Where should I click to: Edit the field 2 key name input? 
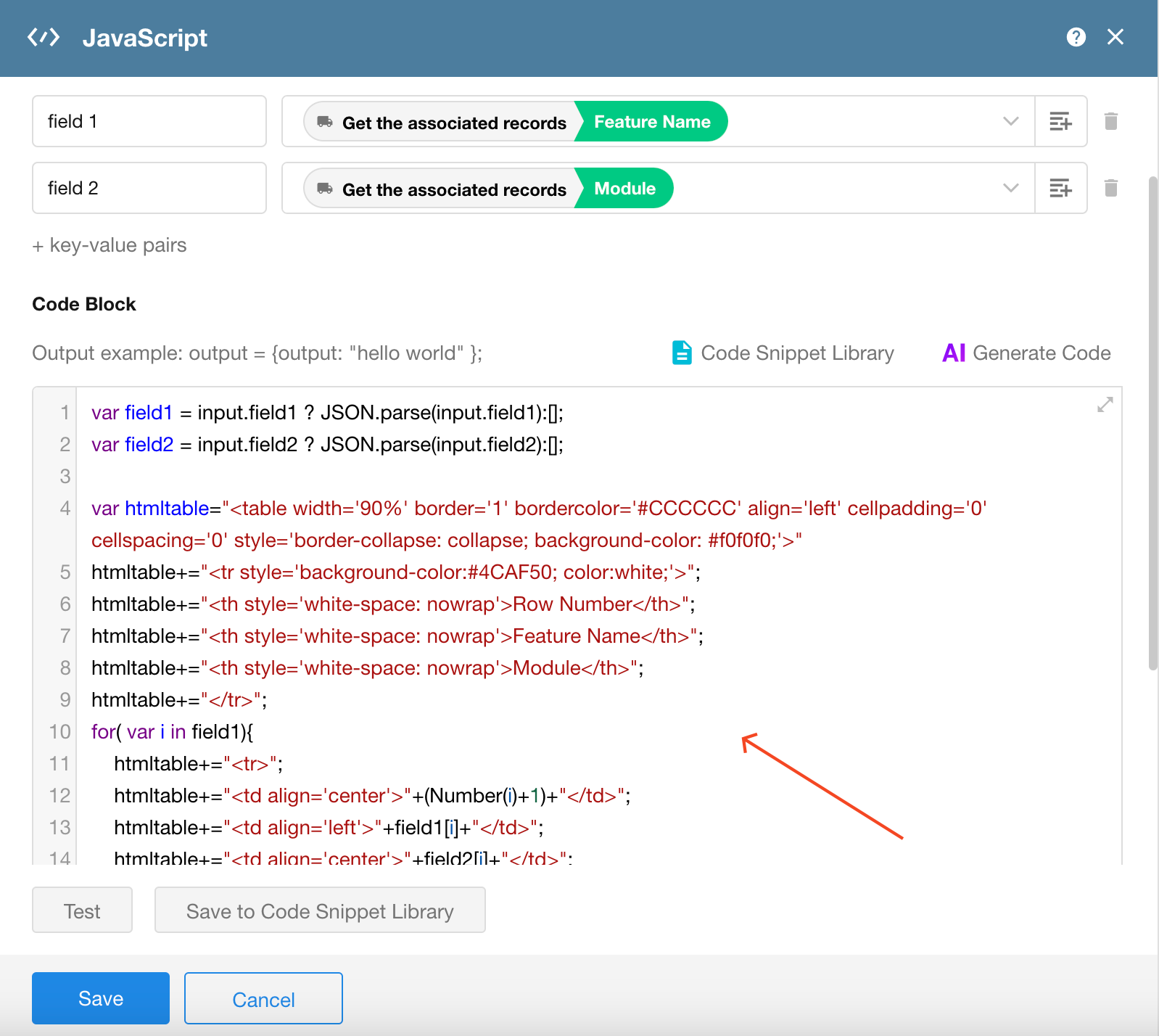[149, 188]
